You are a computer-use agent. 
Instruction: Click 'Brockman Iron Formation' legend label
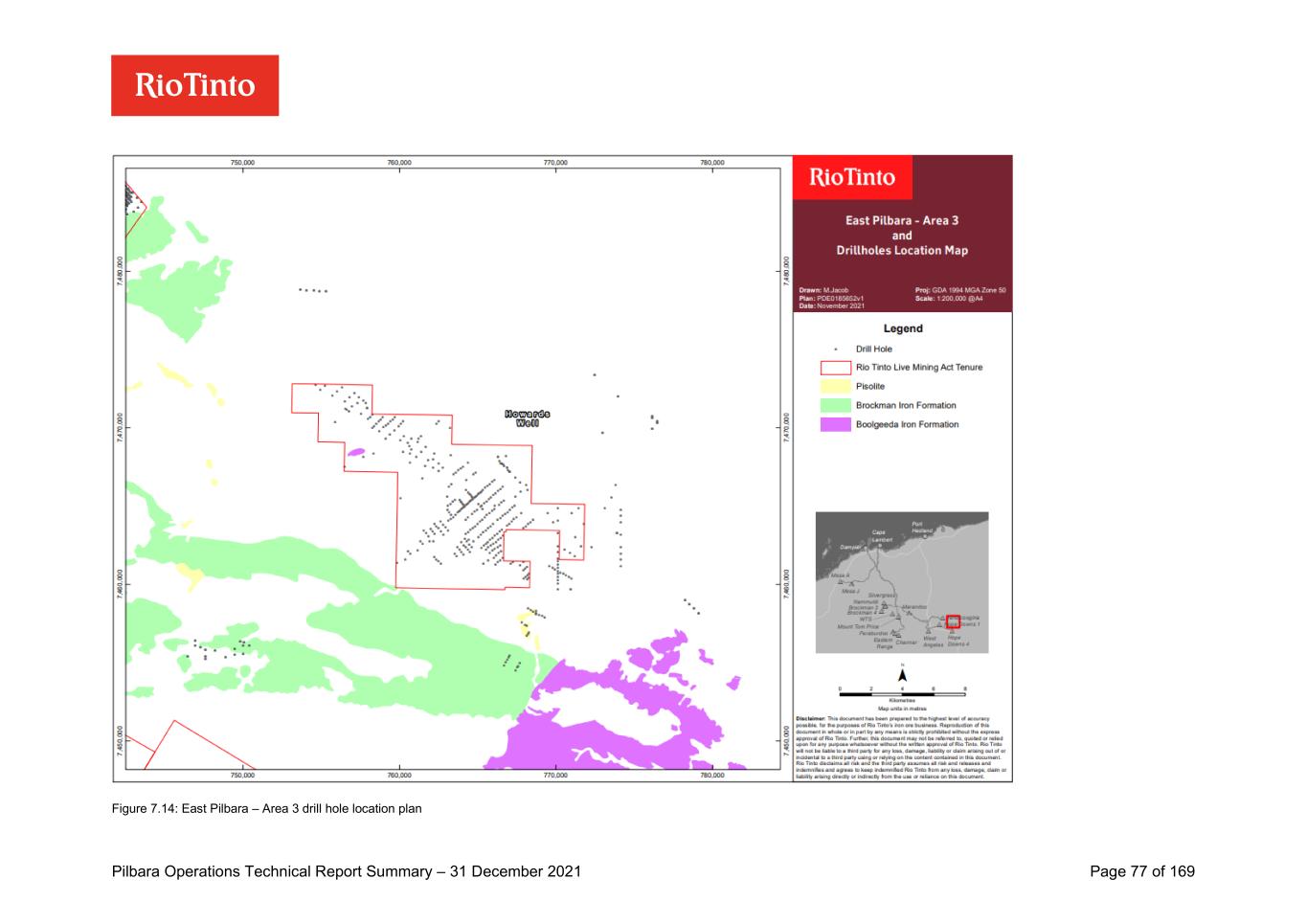[906, 406]
